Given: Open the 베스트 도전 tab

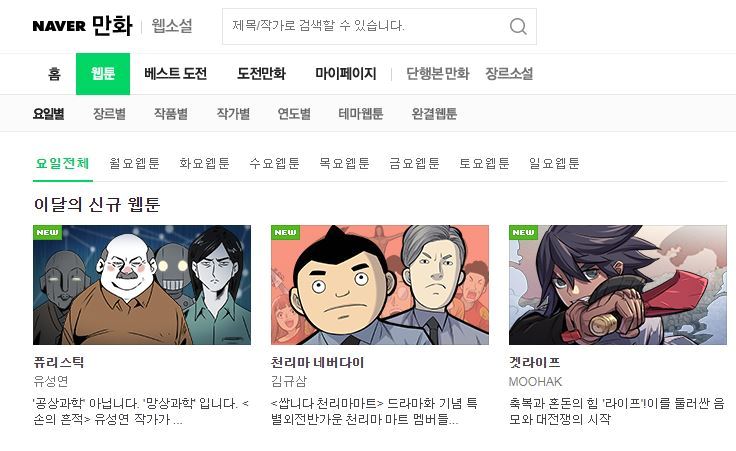Looking at the screenshot, I should [x=176, y=74].
